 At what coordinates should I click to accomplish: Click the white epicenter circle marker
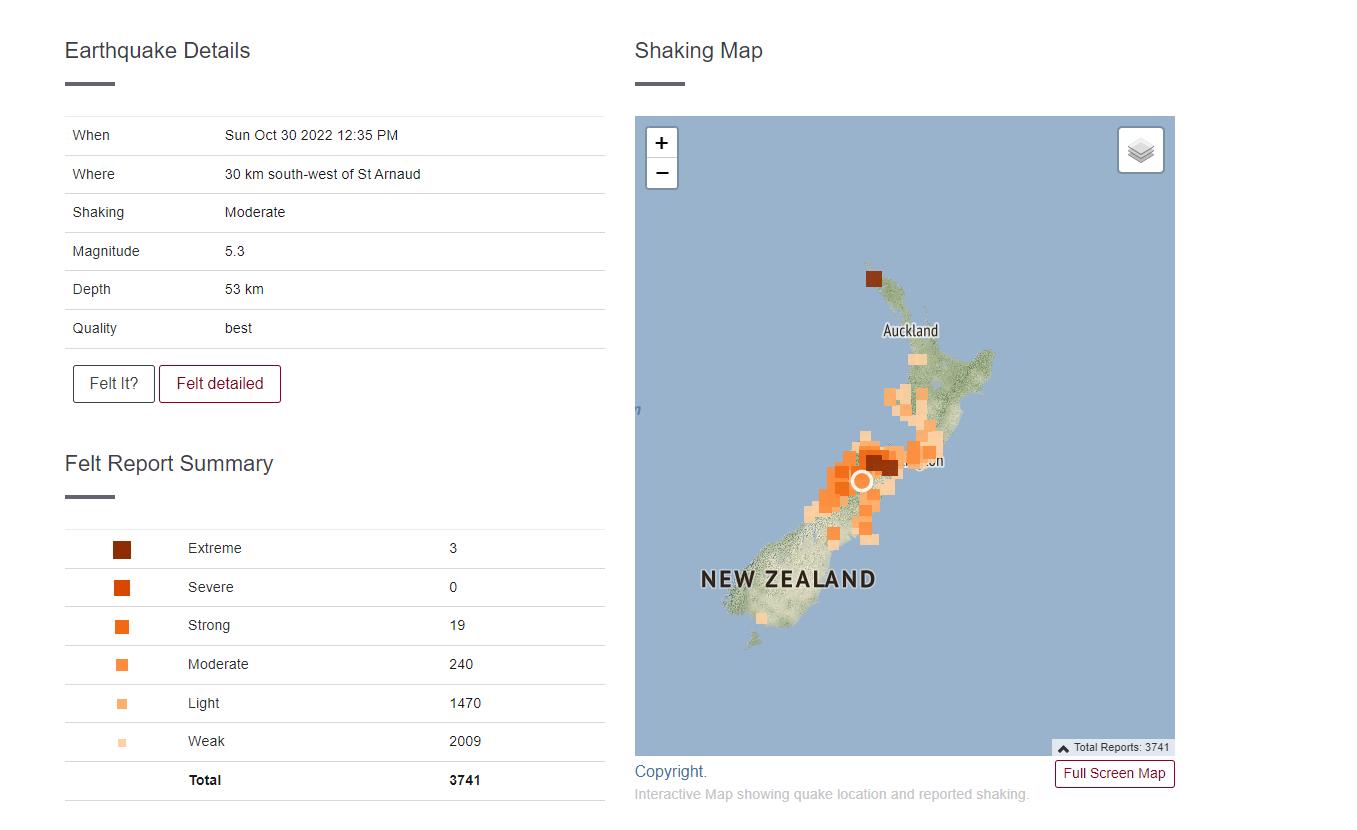pyautogui.click(x=862, y=481)
